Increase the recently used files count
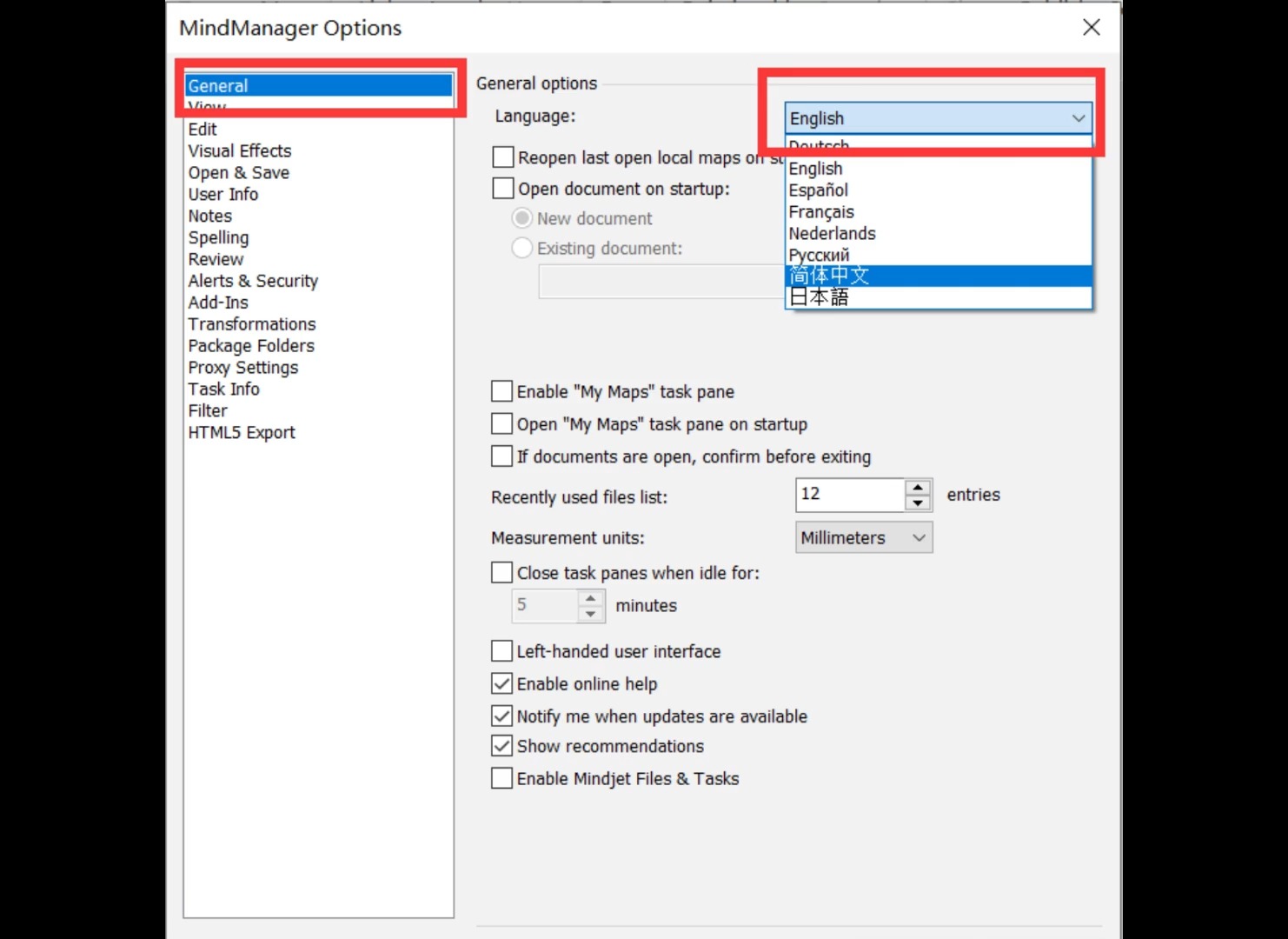Image resolution: width=1288 pixels, height=939 pixels. click(x=918, y=487)
